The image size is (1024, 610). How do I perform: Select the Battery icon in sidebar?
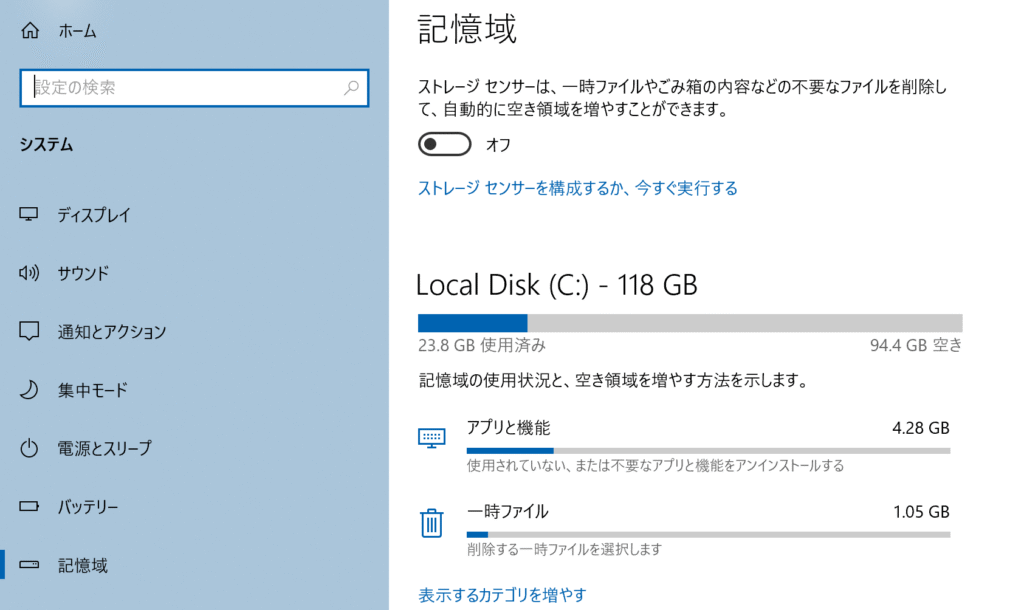click(x=29, y=506)
